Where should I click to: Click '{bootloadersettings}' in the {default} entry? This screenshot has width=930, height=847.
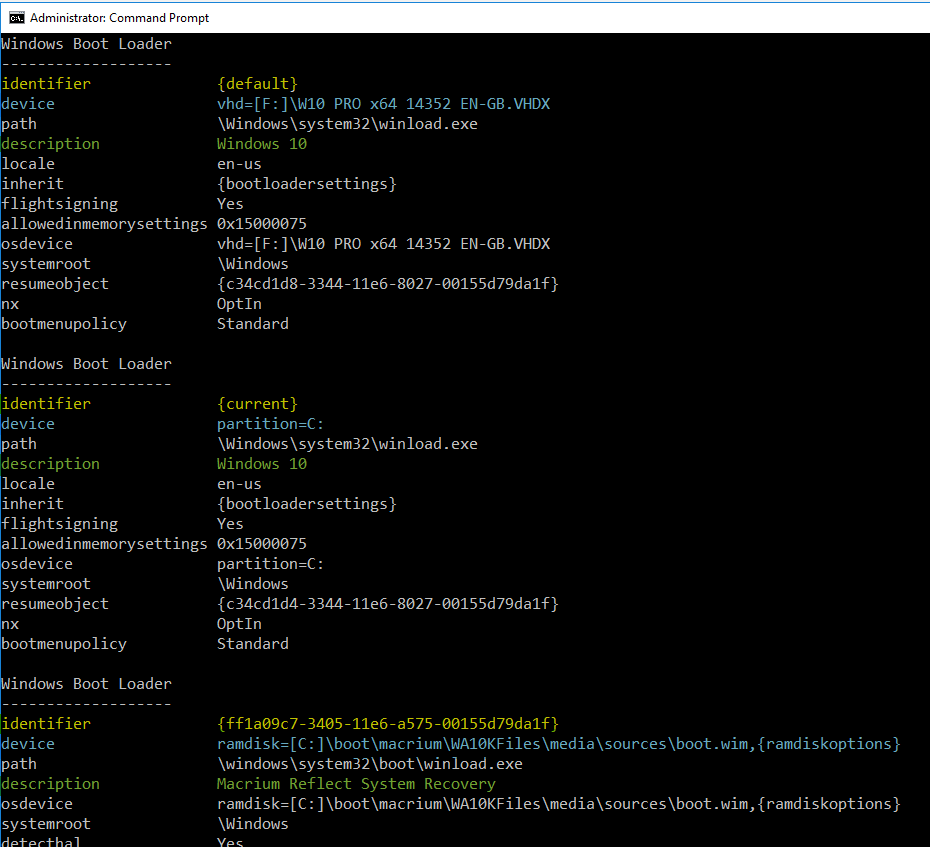307,184
